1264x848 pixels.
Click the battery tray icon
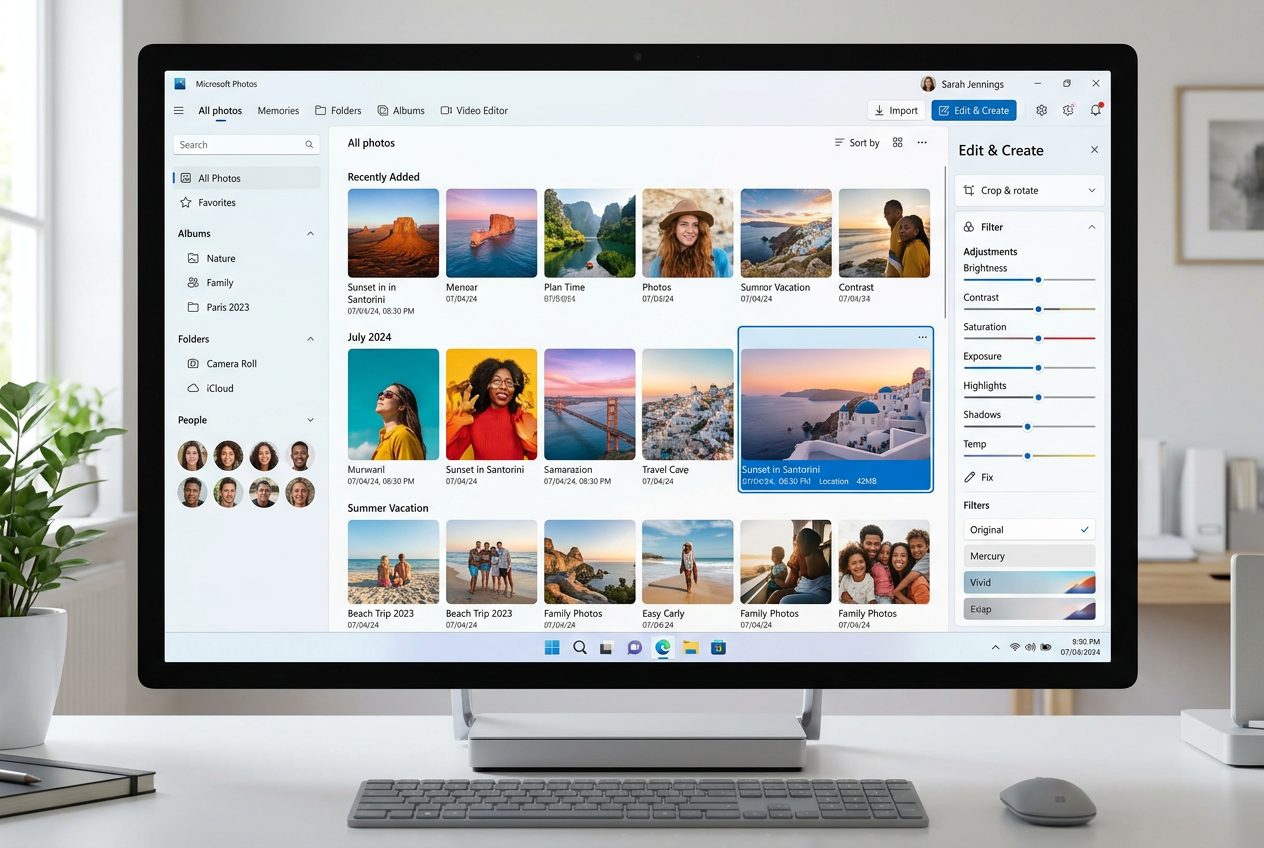(x=1046, y=648)
